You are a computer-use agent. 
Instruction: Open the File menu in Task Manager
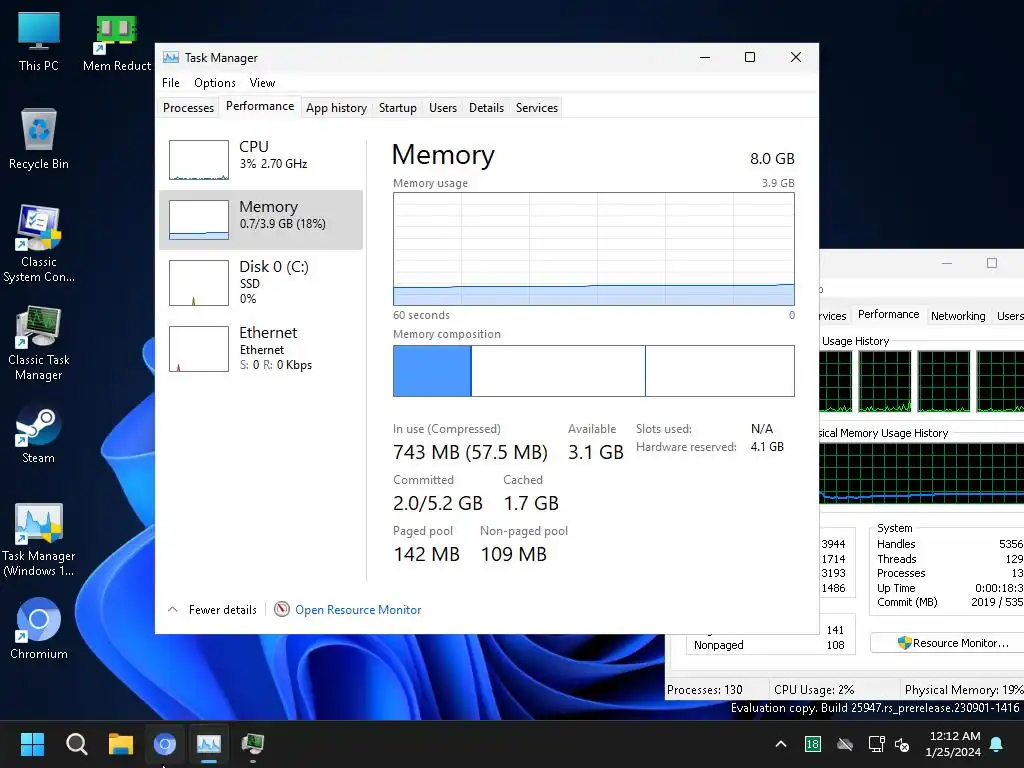click(x=170, y=83)
